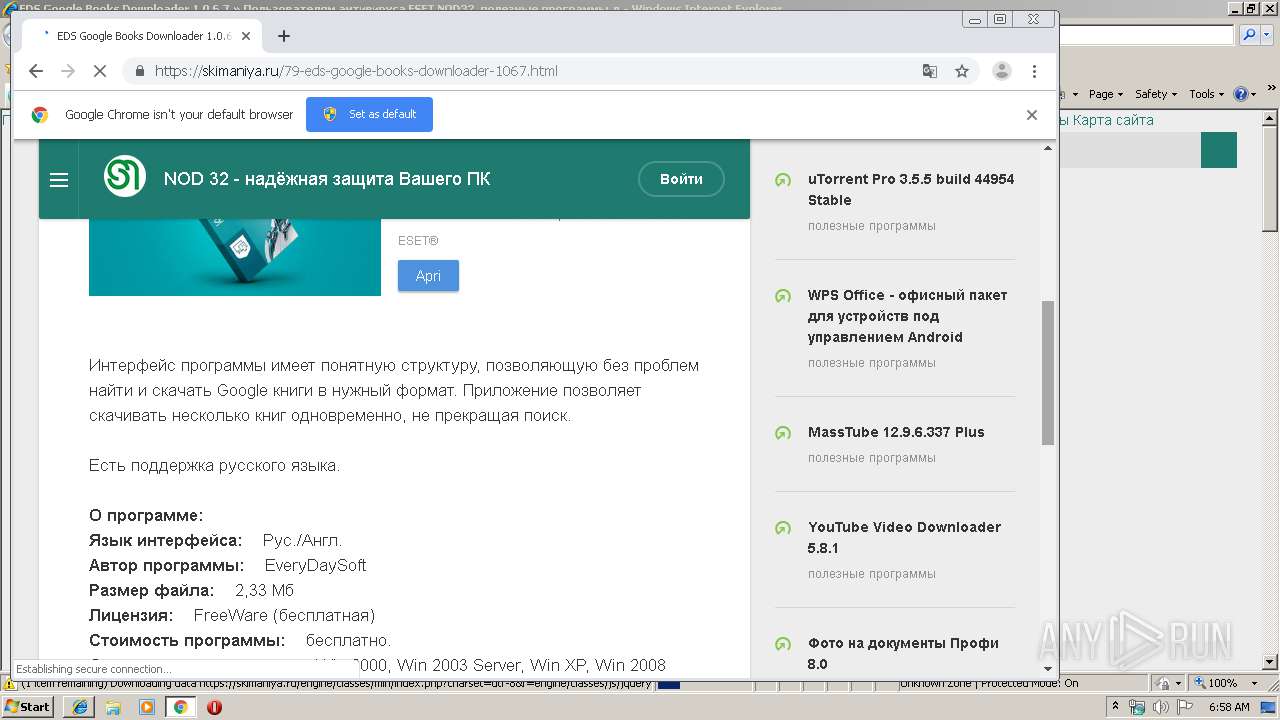Click the EveryDaySoft author text
The width and height of the screenshot is (1280, 720).
click(315, 565)
